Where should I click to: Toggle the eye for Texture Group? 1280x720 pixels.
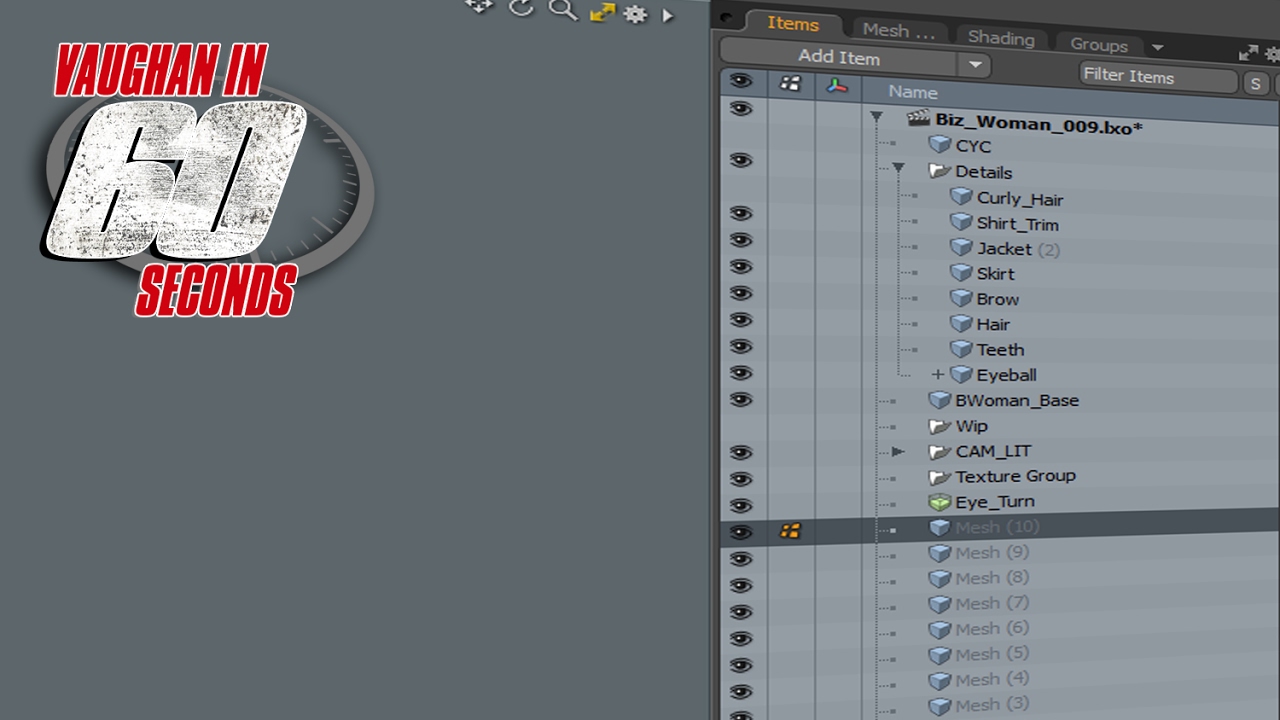coord(740,479)
